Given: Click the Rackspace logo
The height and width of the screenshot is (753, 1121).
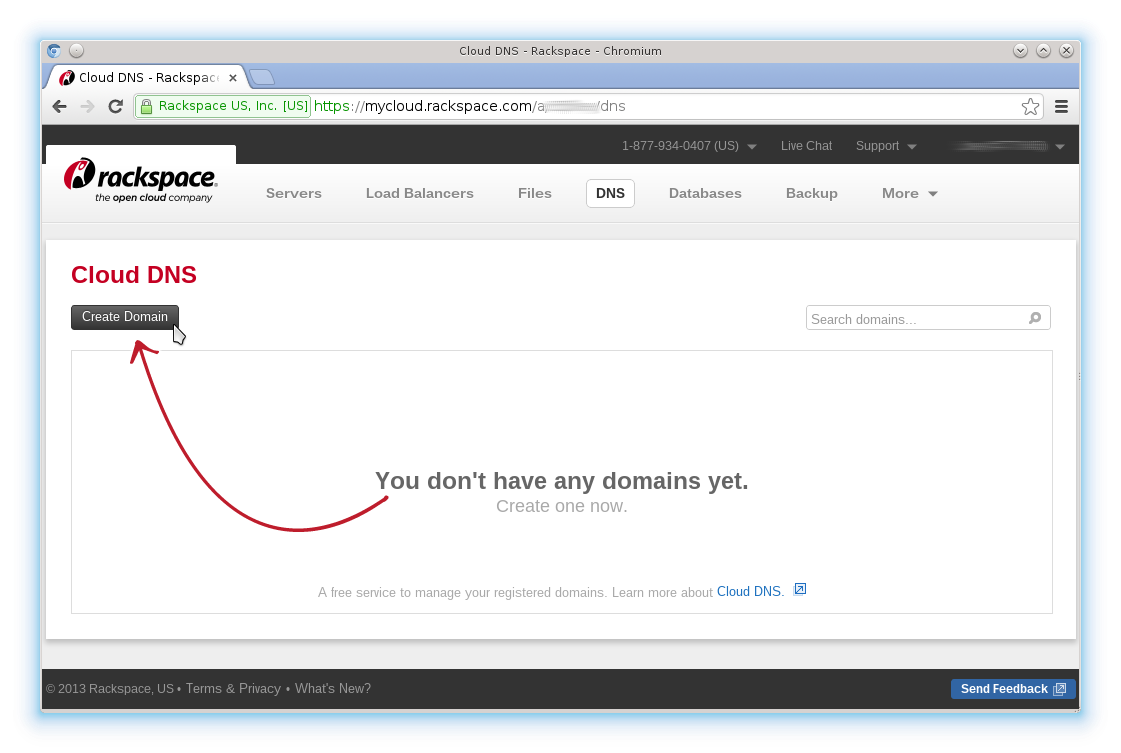Looking at the screenshot, I should 140,180.
